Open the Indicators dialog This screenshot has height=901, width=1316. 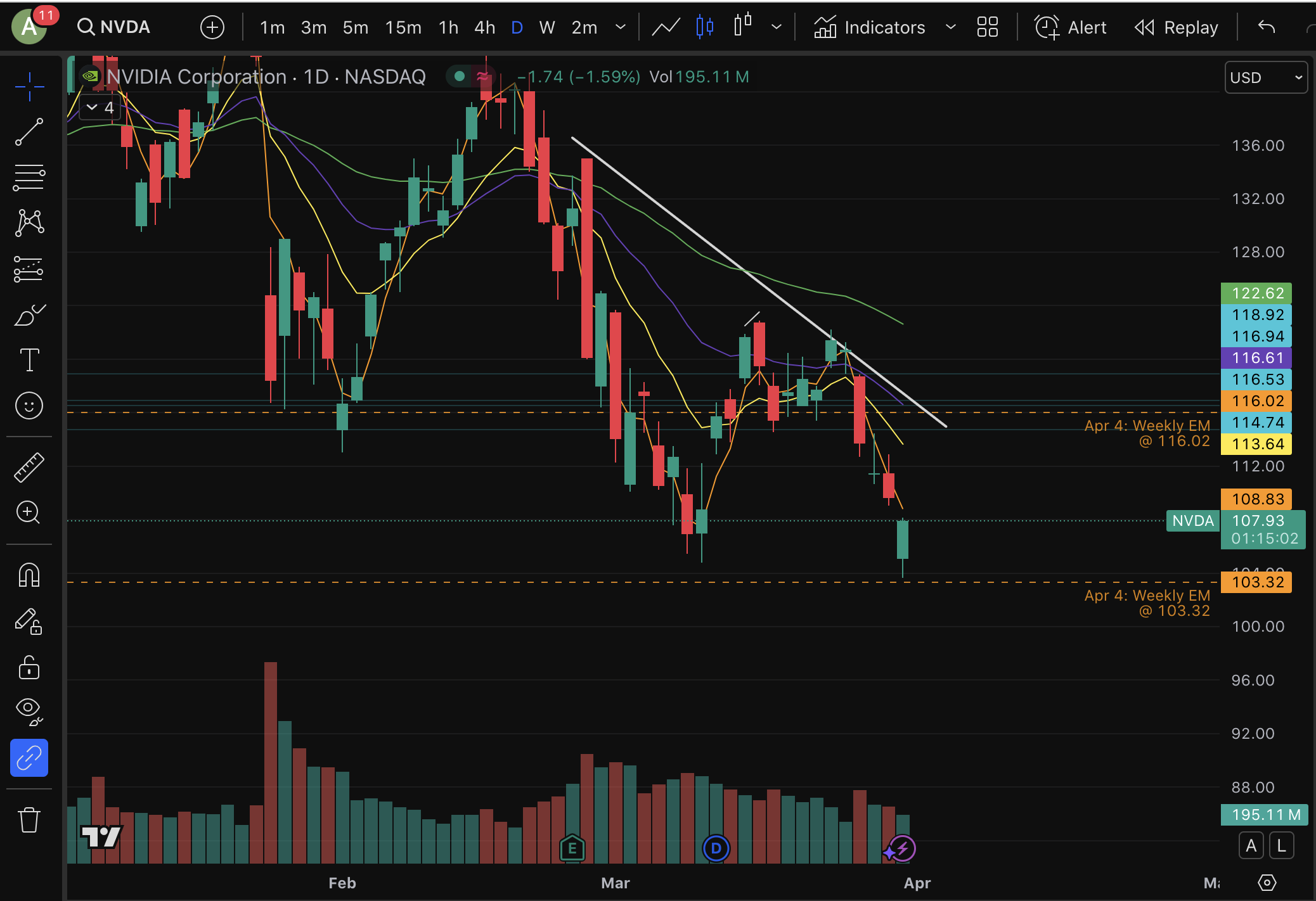pos(869,27)
